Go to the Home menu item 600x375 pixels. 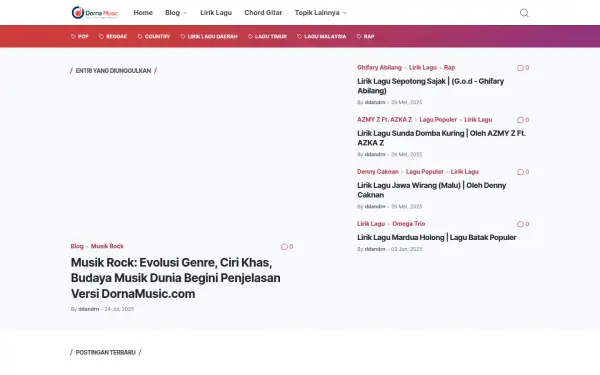143,13
